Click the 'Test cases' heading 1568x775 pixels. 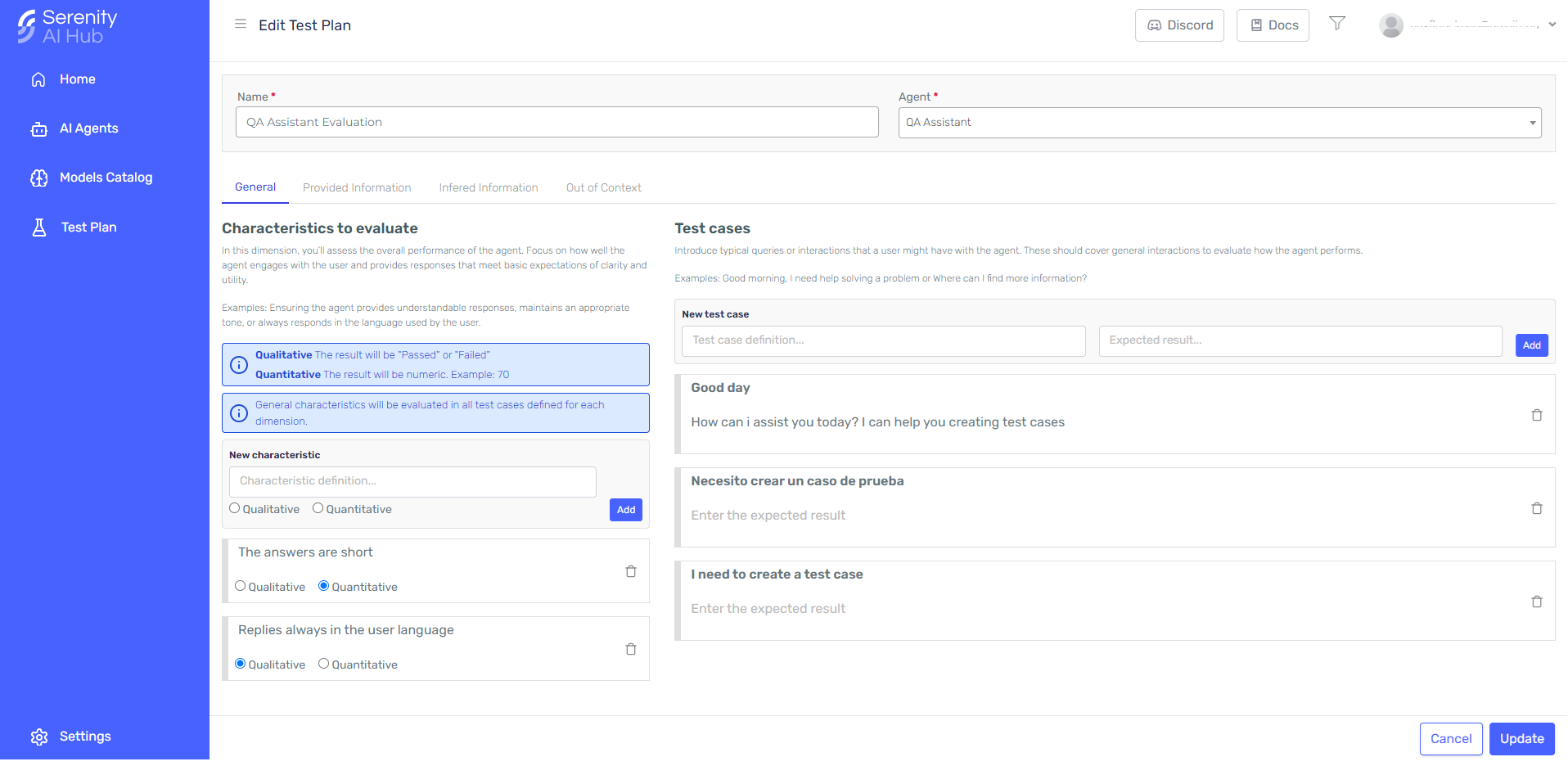[x=712, y=228]
